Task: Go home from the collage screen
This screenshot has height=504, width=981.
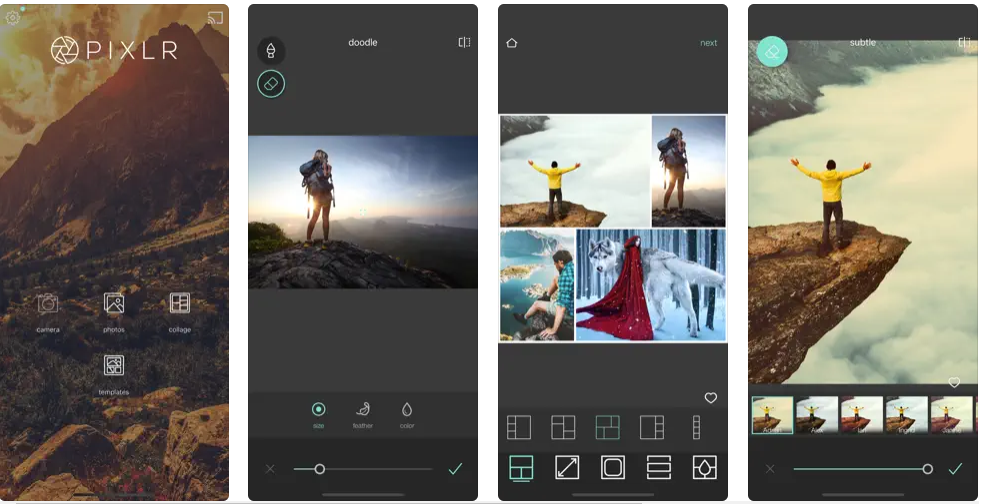Action: tap(512, 43)
